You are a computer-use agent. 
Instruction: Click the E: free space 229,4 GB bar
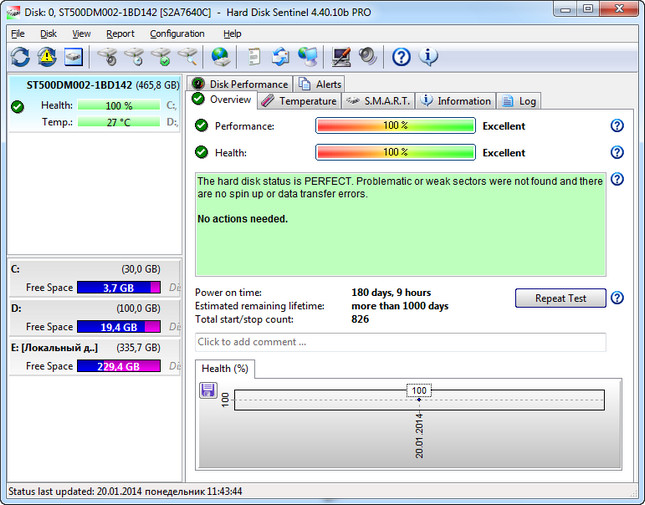(x=118, y=366)
